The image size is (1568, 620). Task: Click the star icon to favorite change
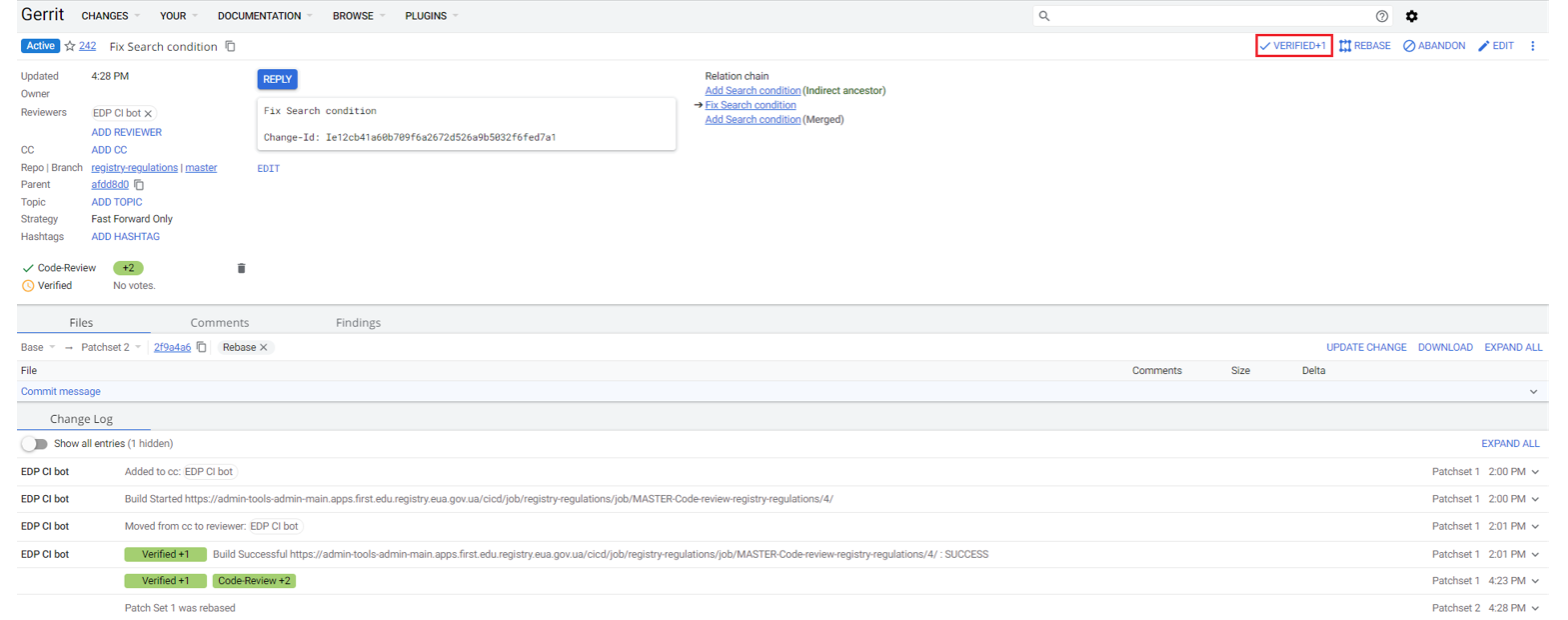[x=70, y=46]
